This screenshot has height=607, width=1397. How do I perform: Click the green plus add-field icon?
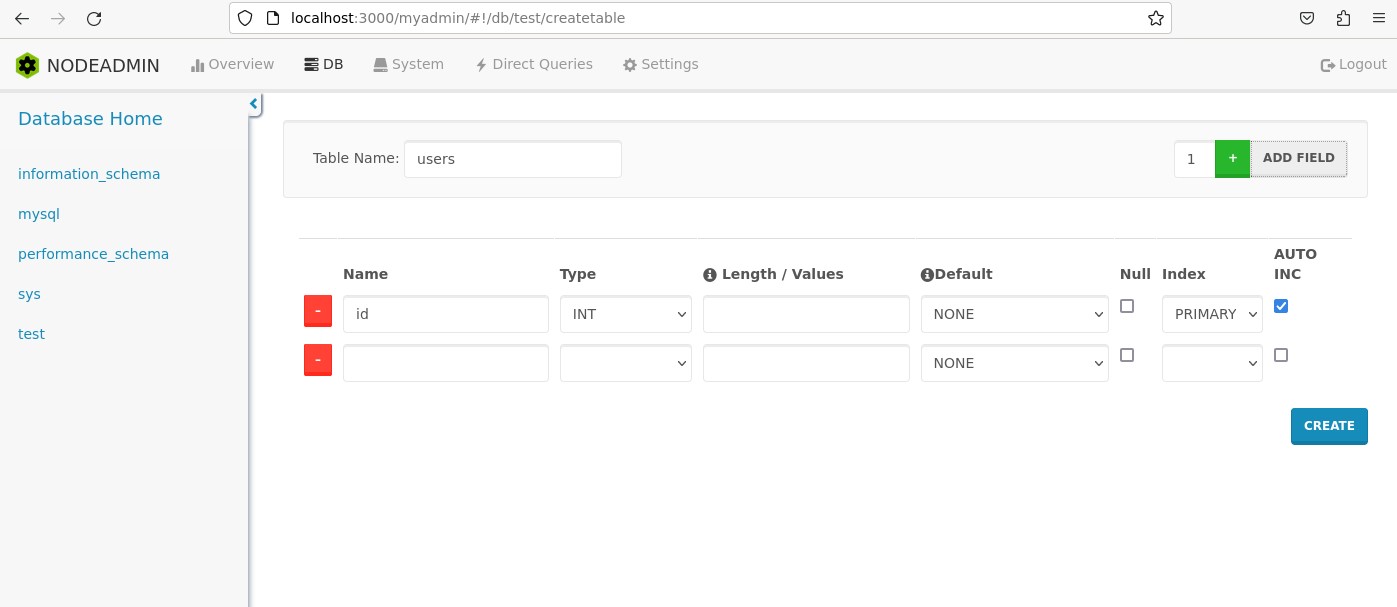[x=1232, y=158]
